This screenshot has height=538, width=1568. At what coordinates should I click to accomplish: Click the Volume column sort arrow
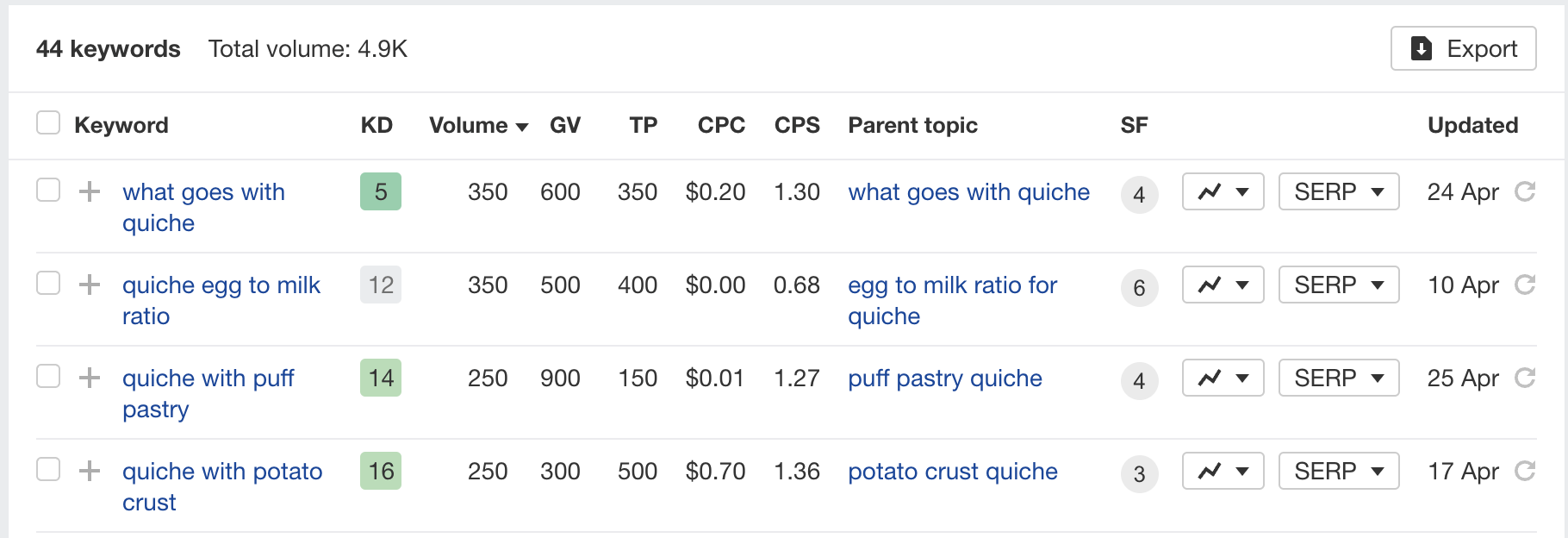[x=521, y=126]
